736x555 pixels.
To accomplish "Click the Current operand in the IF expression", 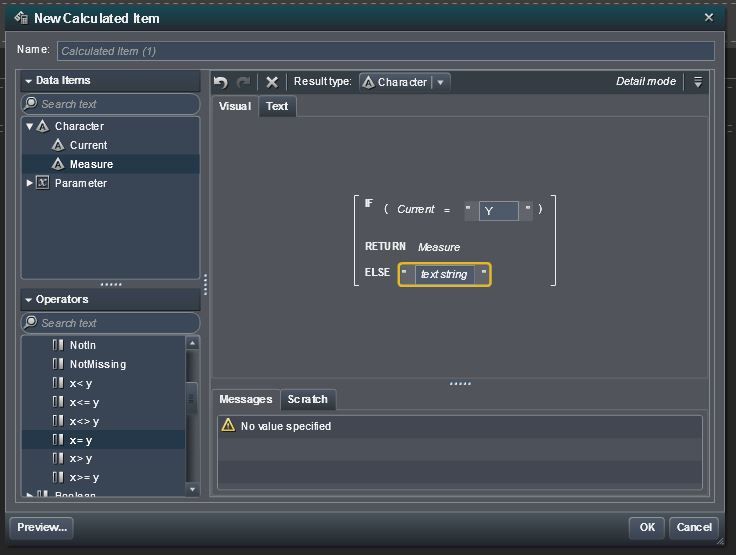I will (x=416, y=209).
